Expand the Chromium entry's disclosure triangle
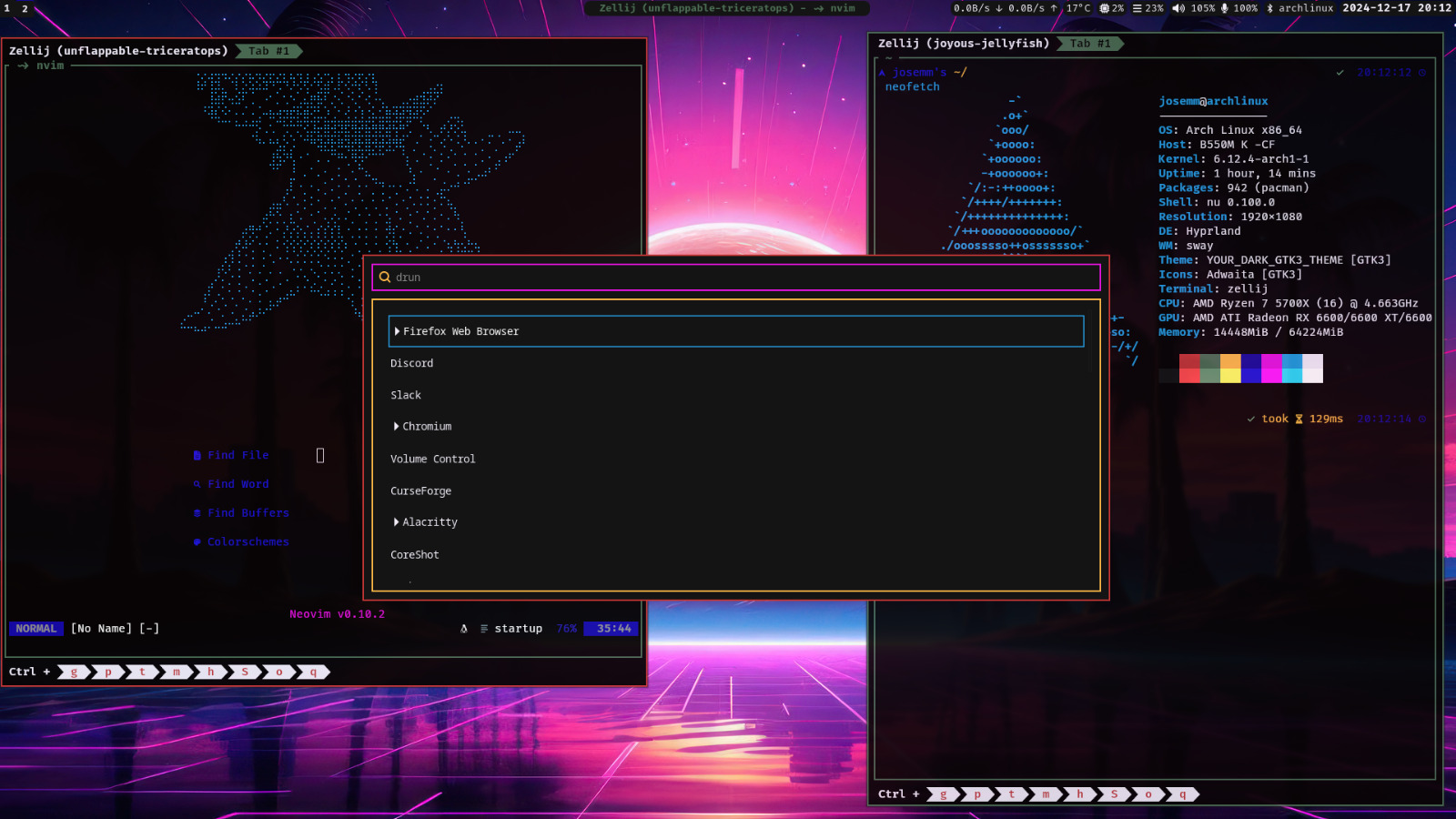Image resolution: width=1456 pixels, height=819 pixels. tap(397, 427)
